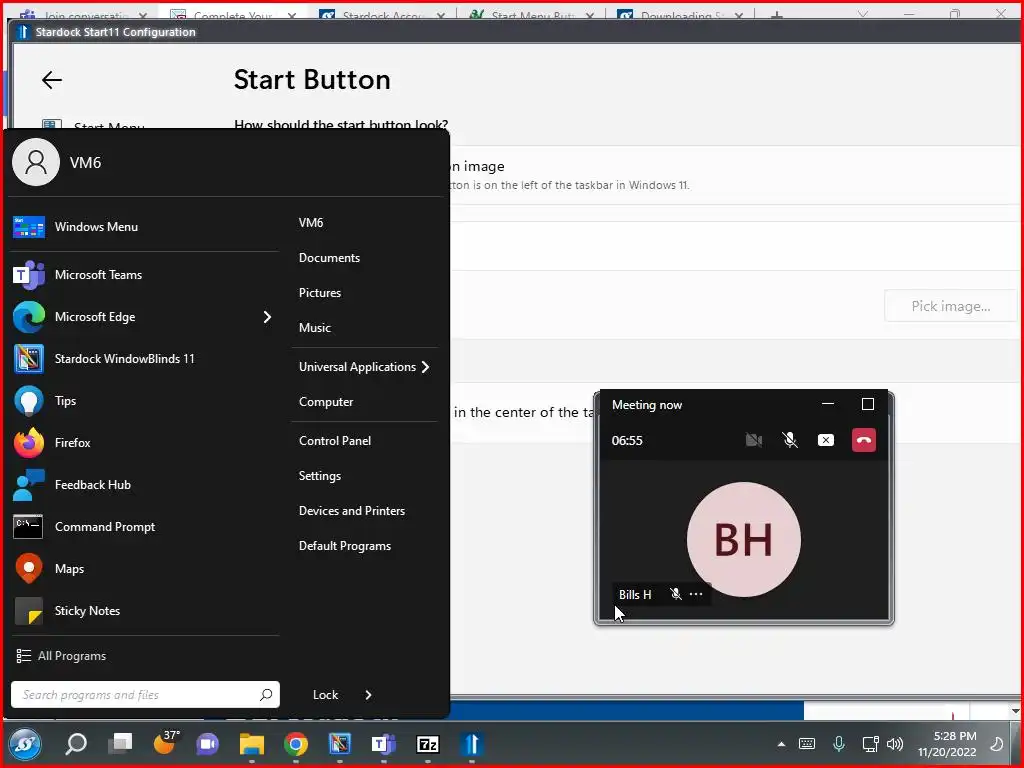Open Feedback Hub app
Screen dimensions: 1024x768
click(x=144, y=485)
